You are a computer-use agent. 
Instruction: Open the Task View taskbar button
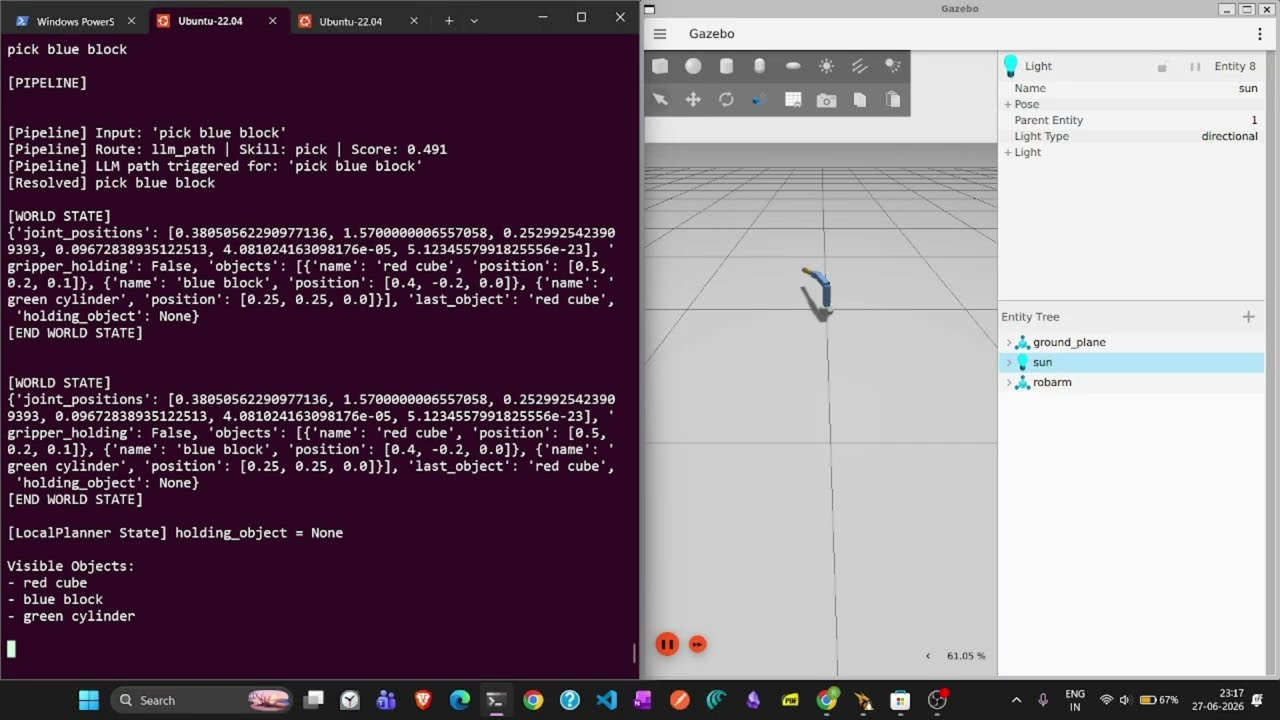(x=313, y=700)
